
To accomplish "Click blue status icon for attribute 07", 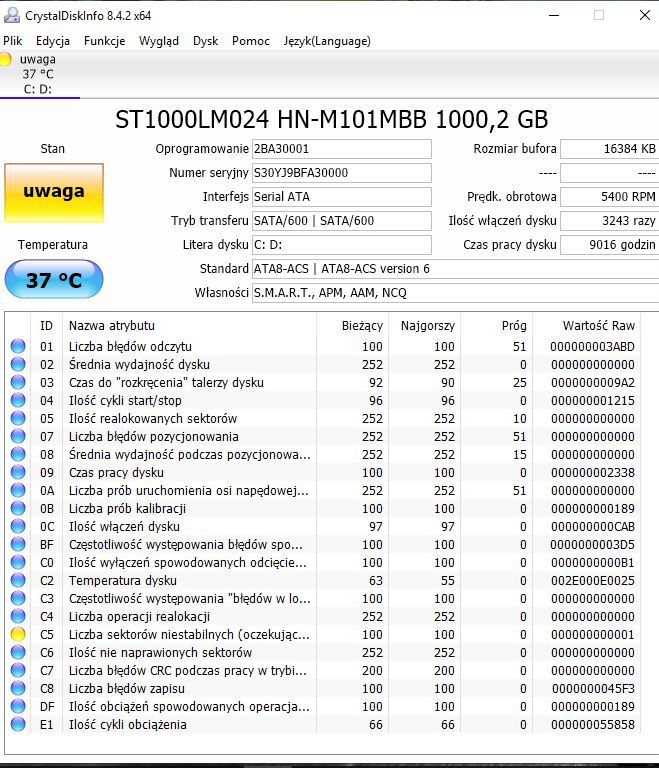I will coord(18,436).
